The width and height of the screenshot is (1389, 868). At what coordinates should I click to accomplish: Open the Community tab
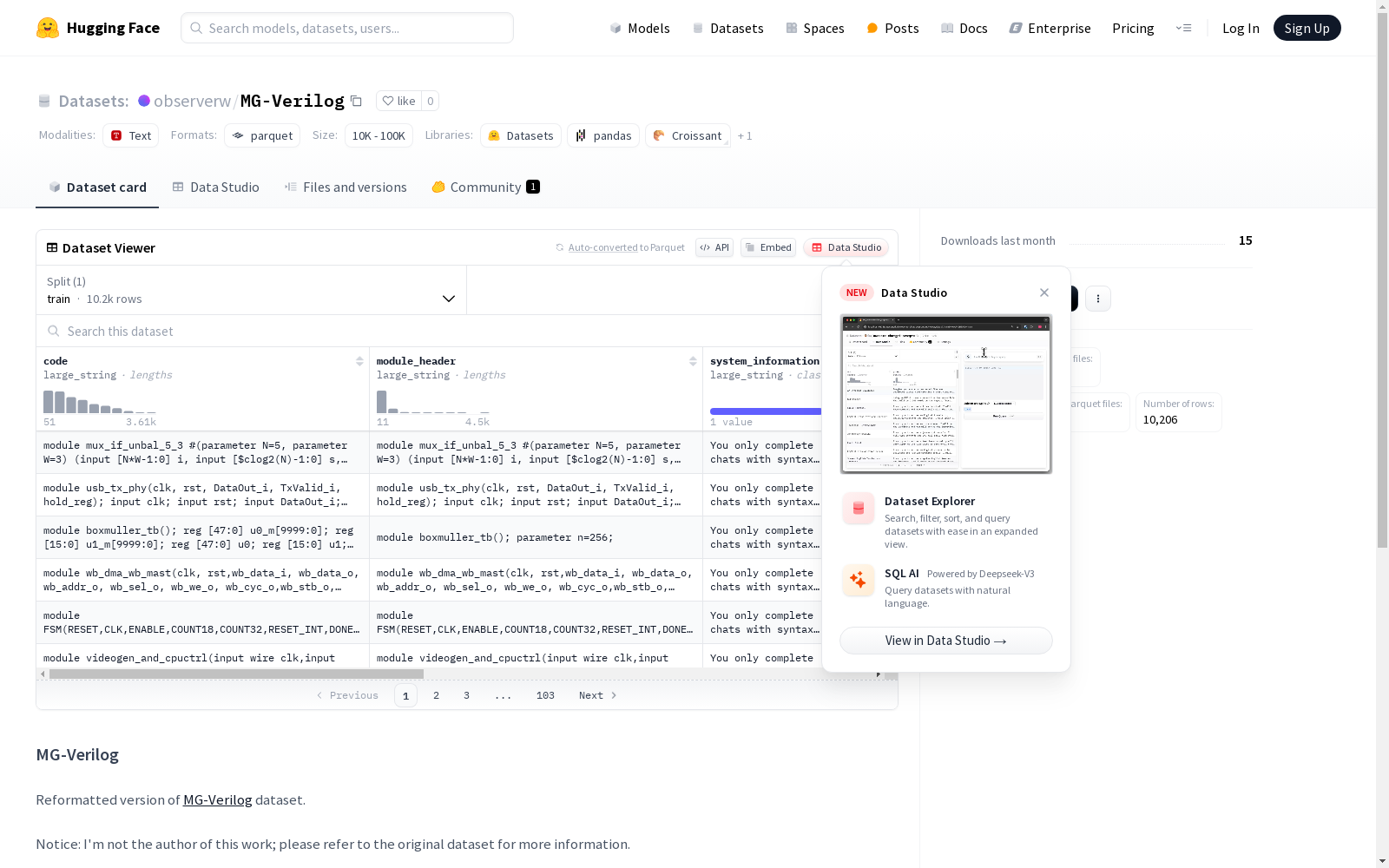[486, 187]
